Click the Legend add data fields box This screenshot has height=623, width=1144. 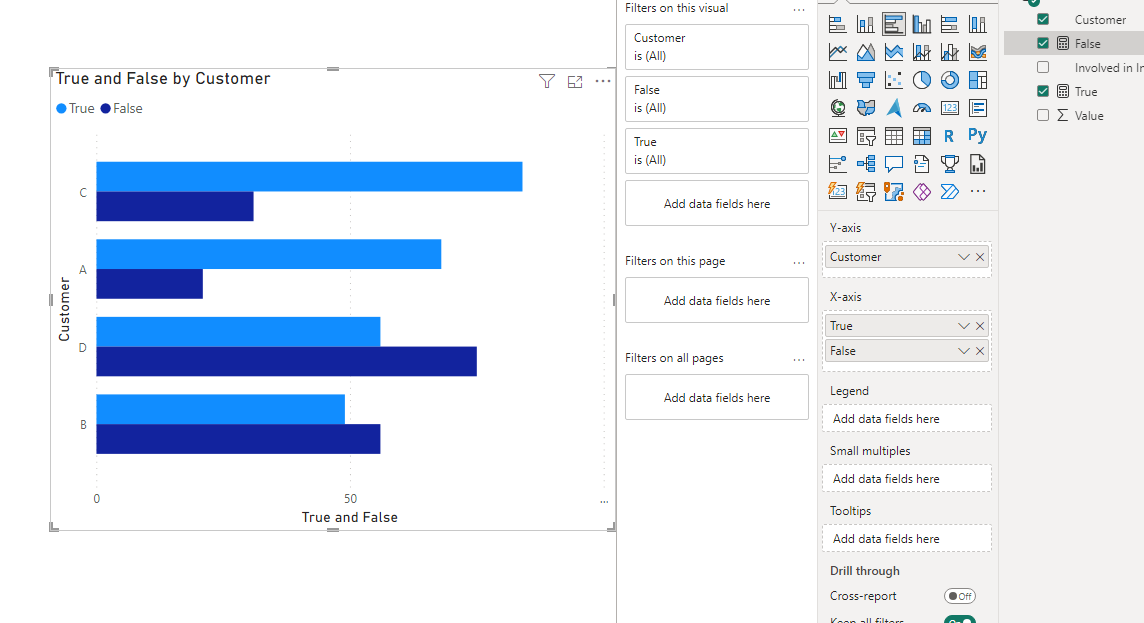pos(907,419)
